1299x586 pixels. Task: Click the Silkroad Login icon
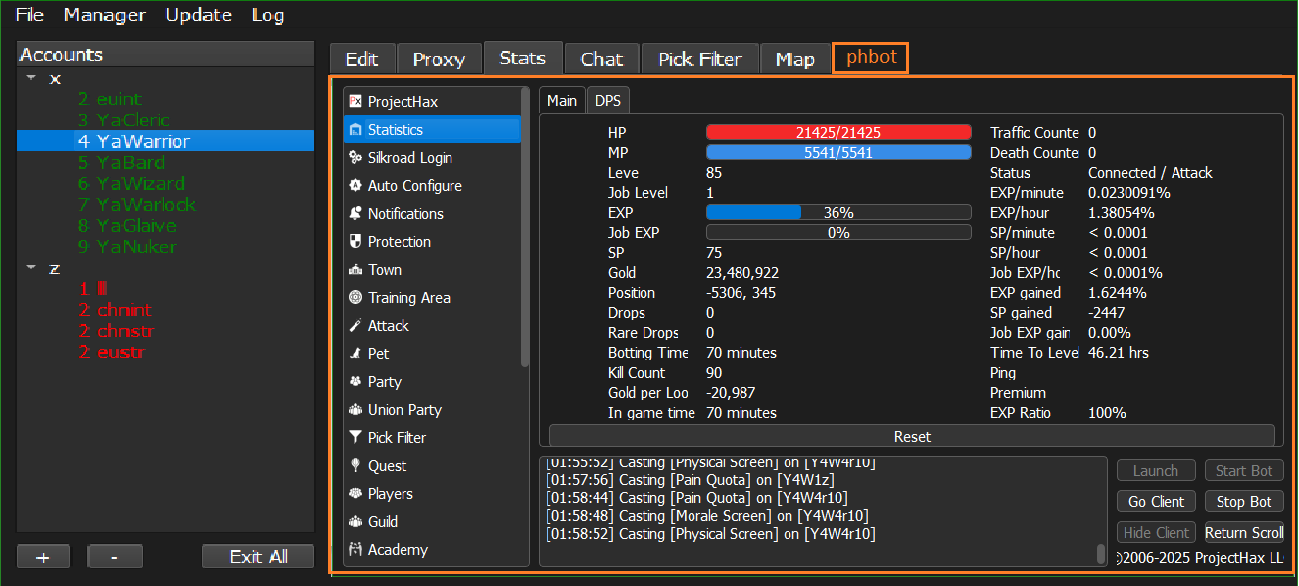pyautogui.click(x=355, y=158)
